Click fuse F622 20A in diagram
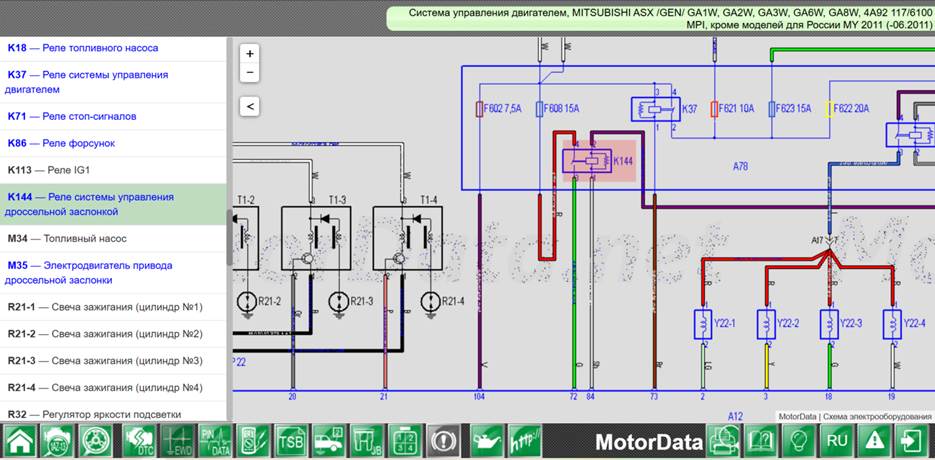This screenshot has height=460, width=935. pos(828,109)
